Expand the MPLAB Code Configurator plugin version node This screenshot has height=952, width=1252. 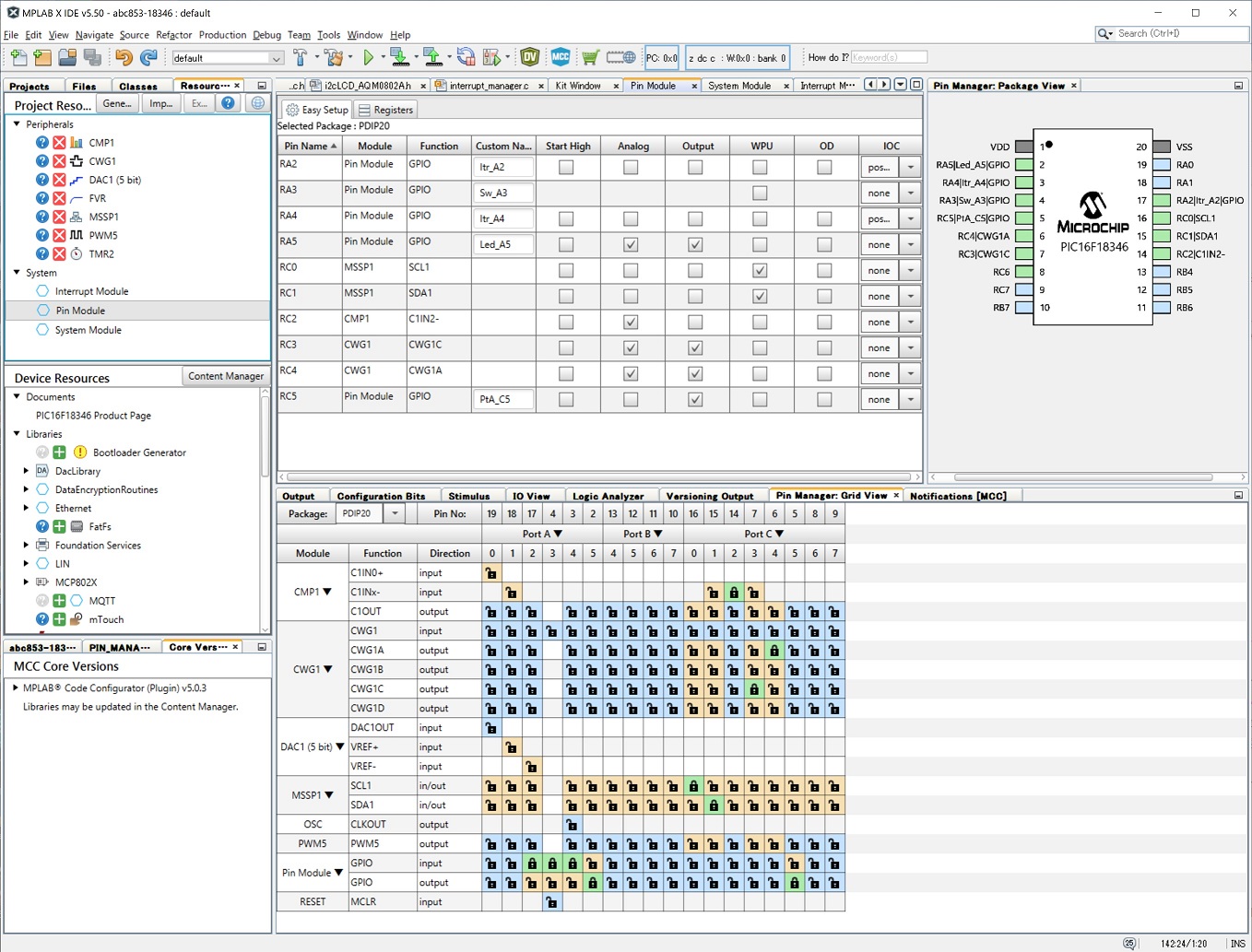click(x=16, y=688)
